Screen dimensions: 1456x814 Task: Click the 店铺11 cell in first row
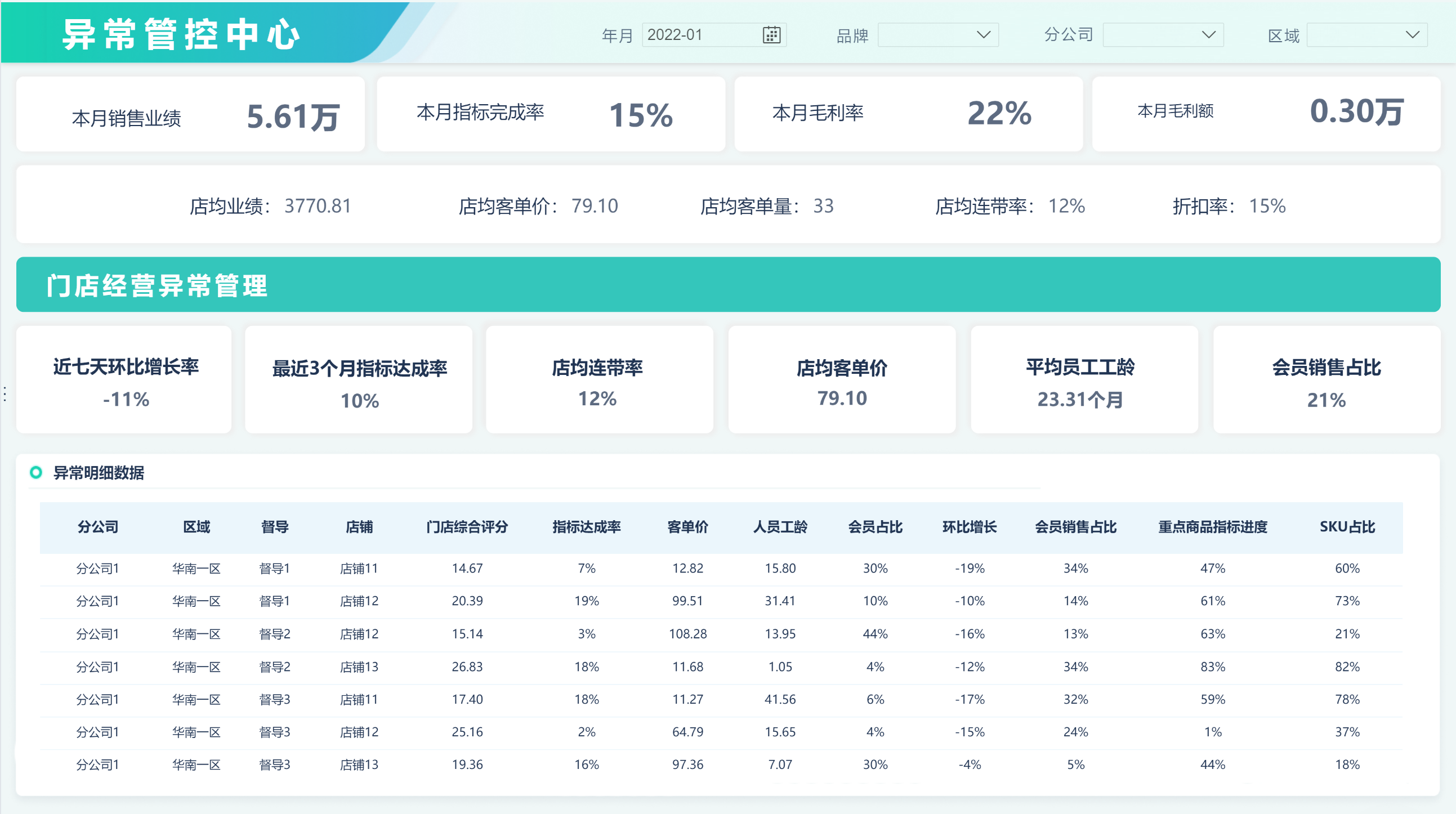359,569
